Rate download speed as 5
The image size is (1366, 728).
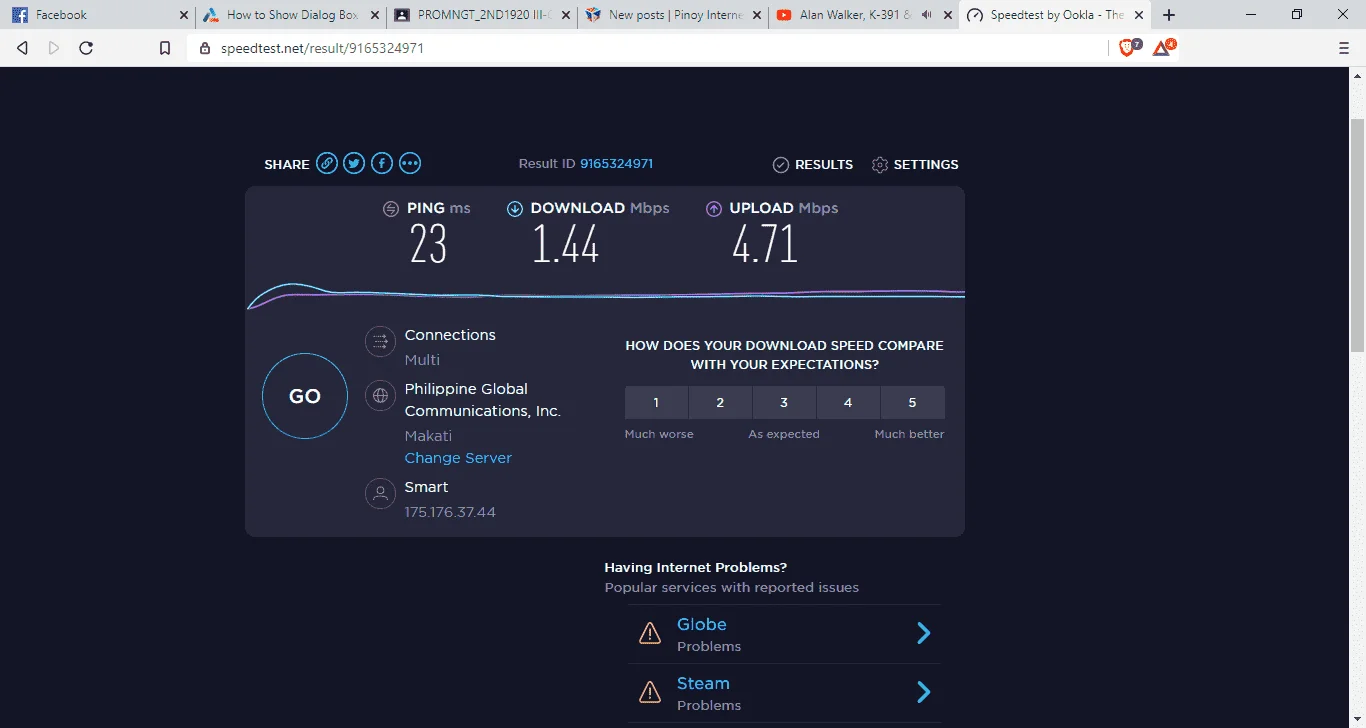912,403
